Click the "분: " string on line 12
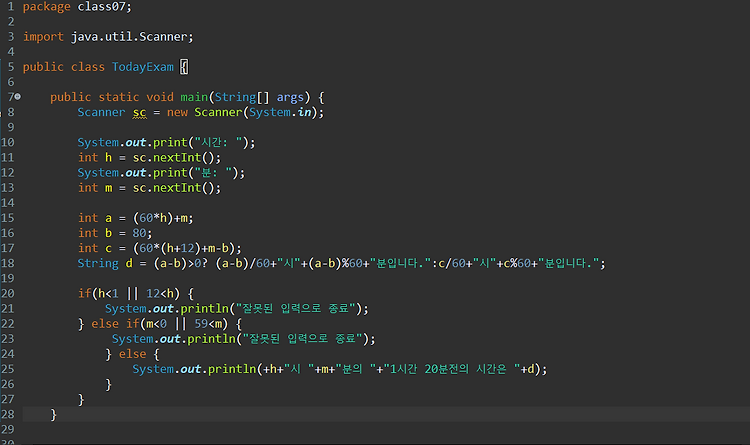This screenshot has width=750, height=445. (213, 173)
